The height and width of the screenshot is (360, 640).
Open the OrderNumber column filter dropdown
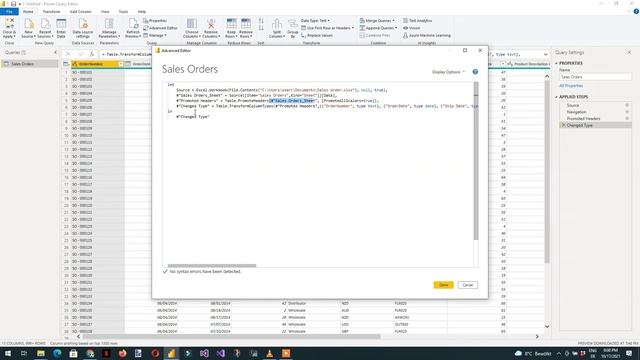pos(120,64)
